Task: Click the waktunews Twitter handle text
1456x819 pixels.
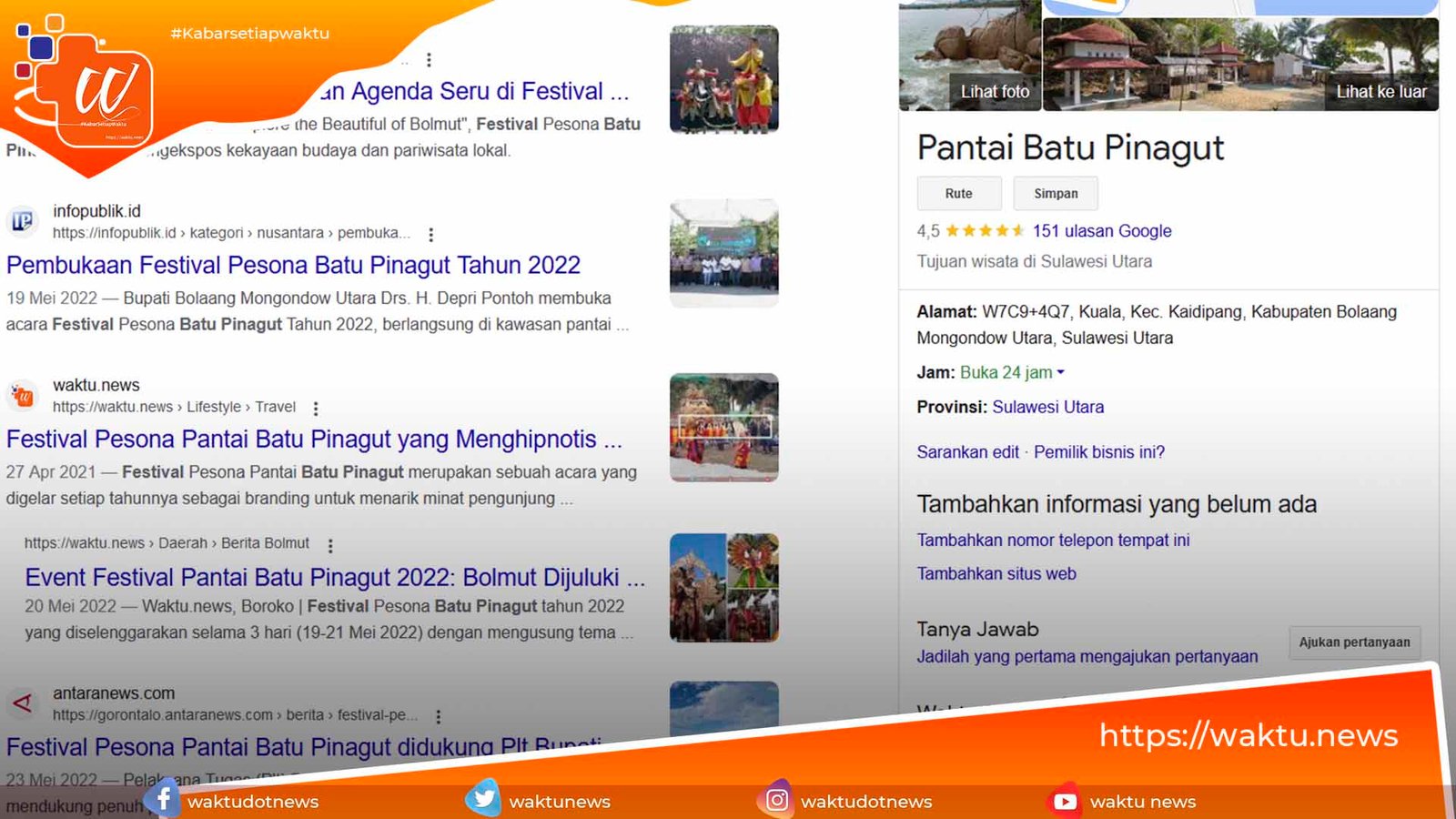Action: (560, 802)
